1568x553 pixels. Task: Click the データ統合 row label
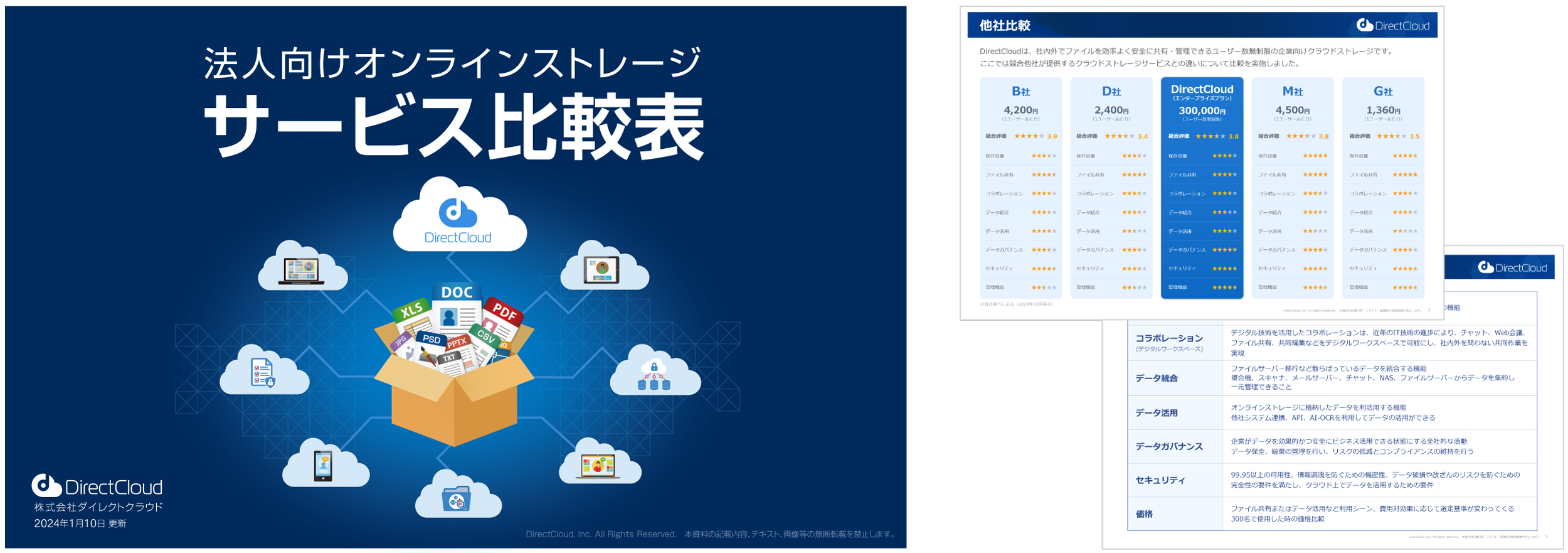[x=1157, y=379]
